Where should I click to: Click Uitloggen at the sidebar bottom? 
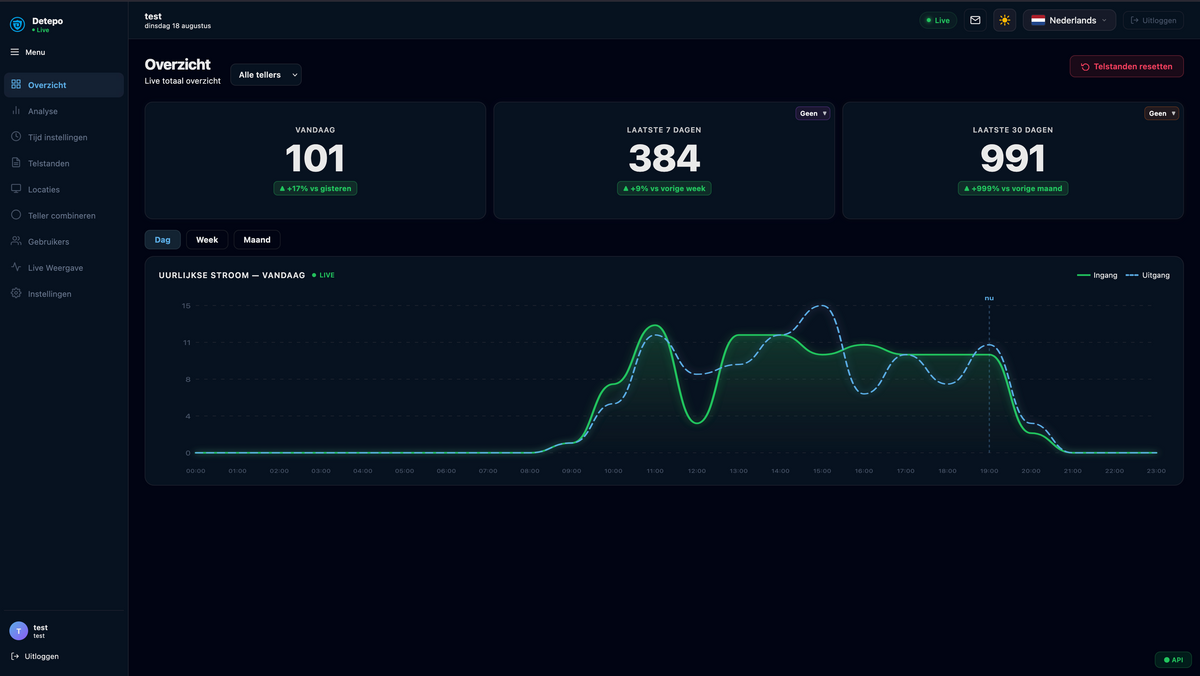[x=35, y=656]
